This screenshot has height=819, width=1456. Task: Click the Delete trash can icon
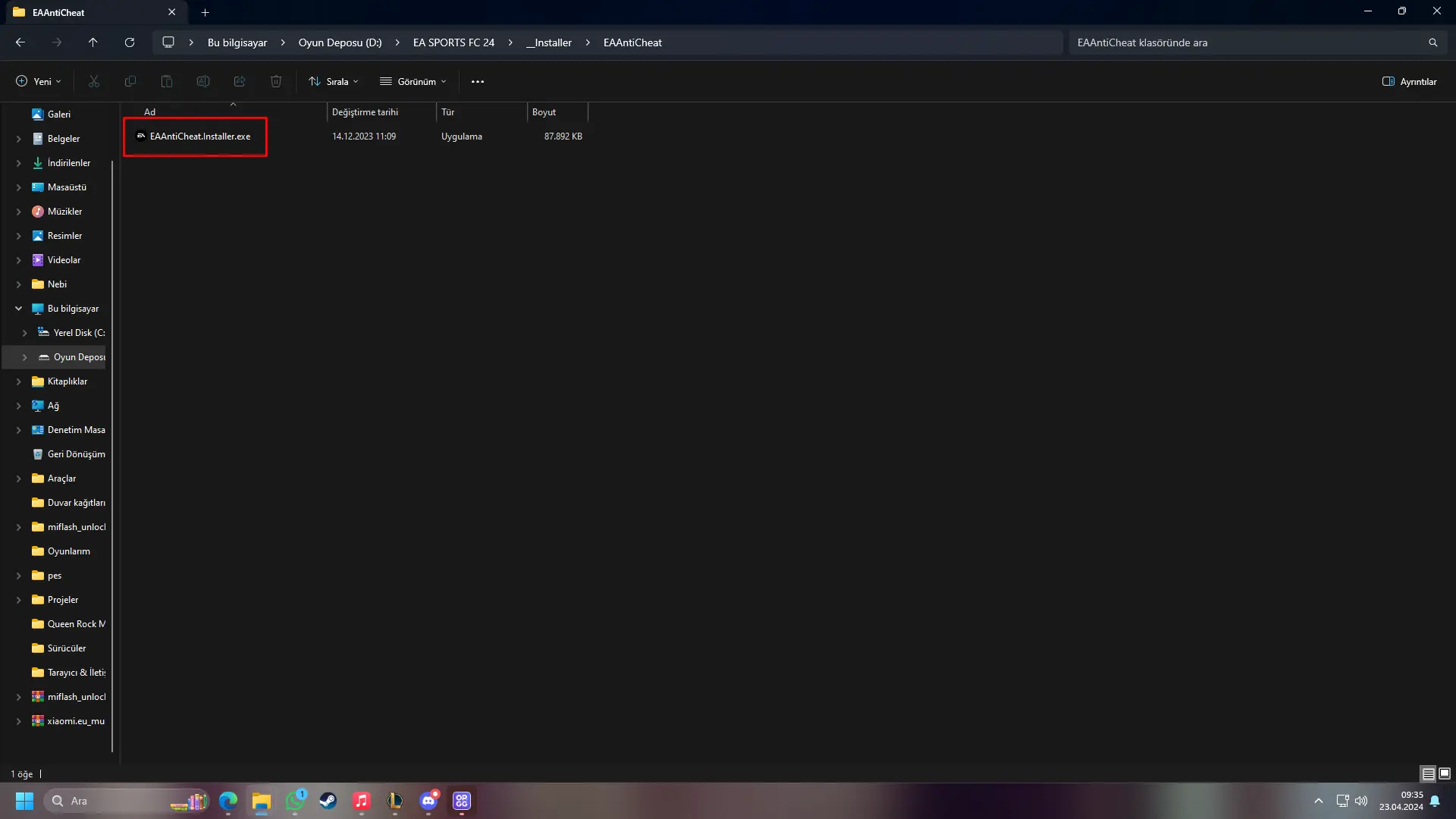point(276,81)
